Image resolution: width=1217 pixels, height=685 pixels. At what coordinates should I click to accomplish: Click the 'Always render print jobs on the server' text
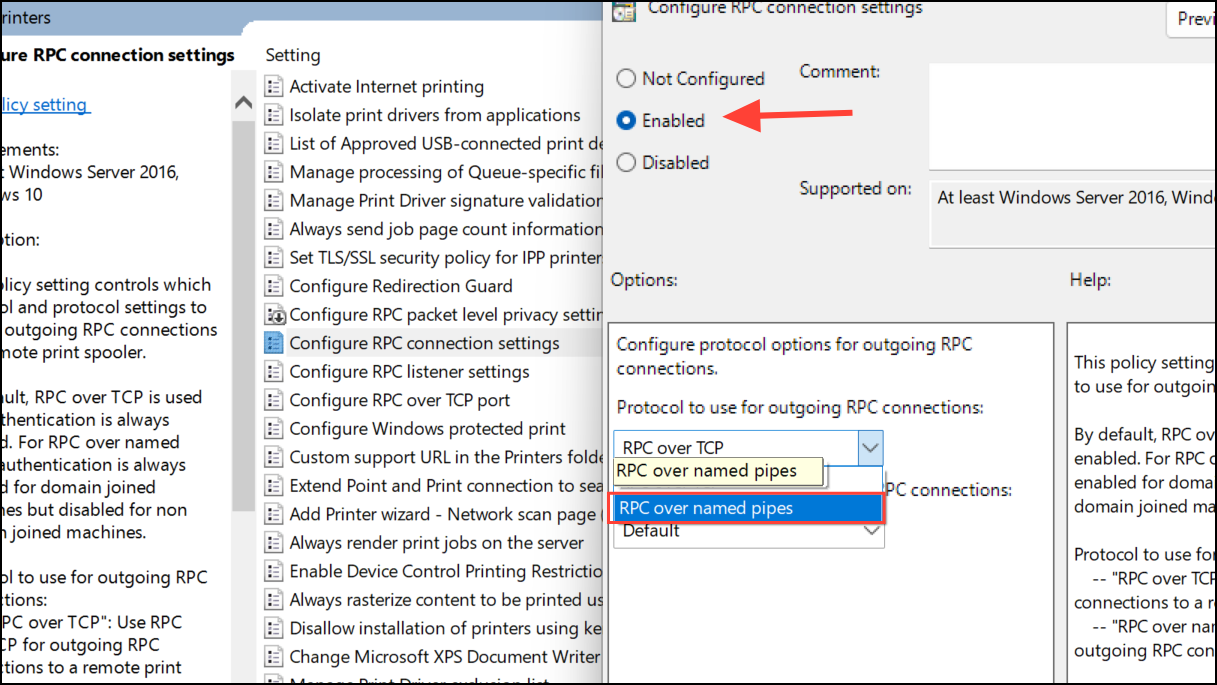tap(437, 543)
